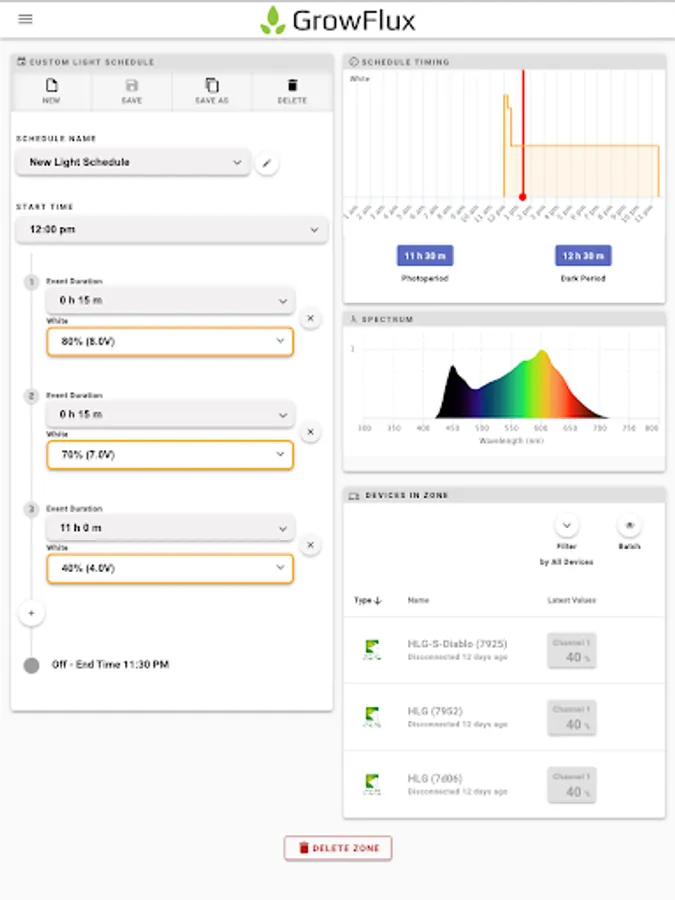Click the GrowFlux logo
This screenshot has width=675, height=900.
pyautogui.click(x=338, y=21)
